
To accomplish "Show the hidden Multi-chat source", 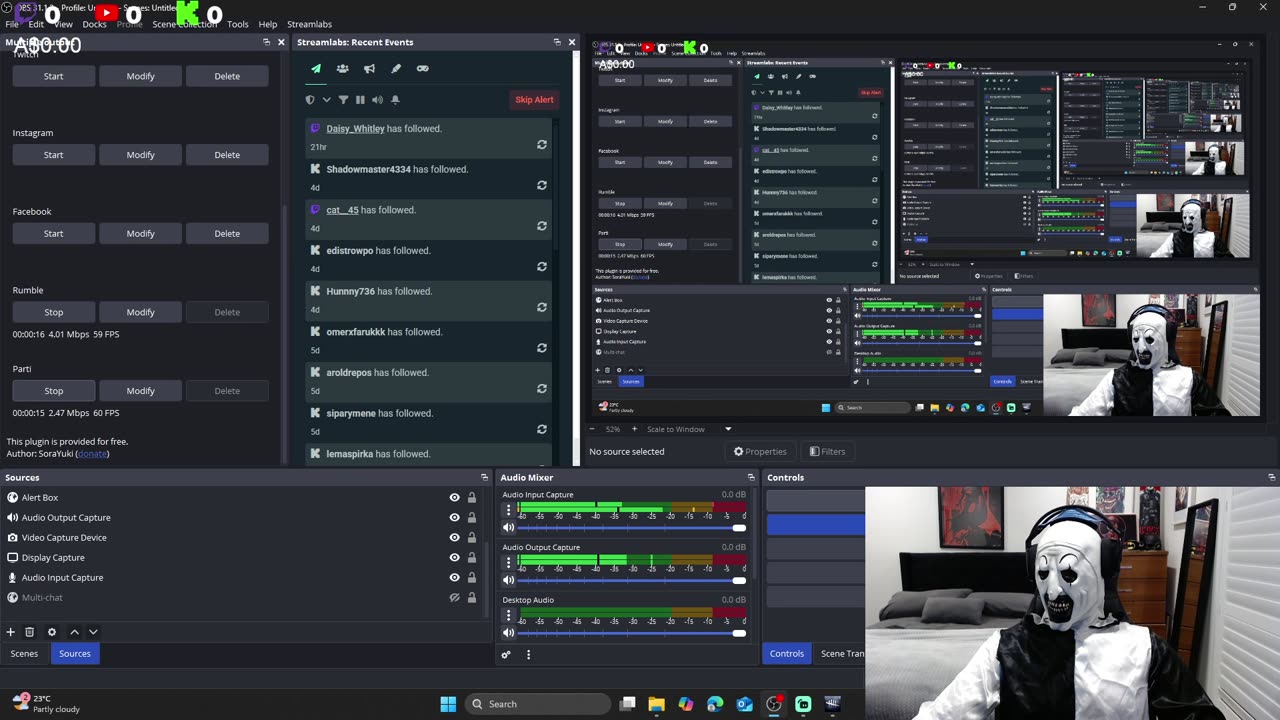I will [454, 597].
